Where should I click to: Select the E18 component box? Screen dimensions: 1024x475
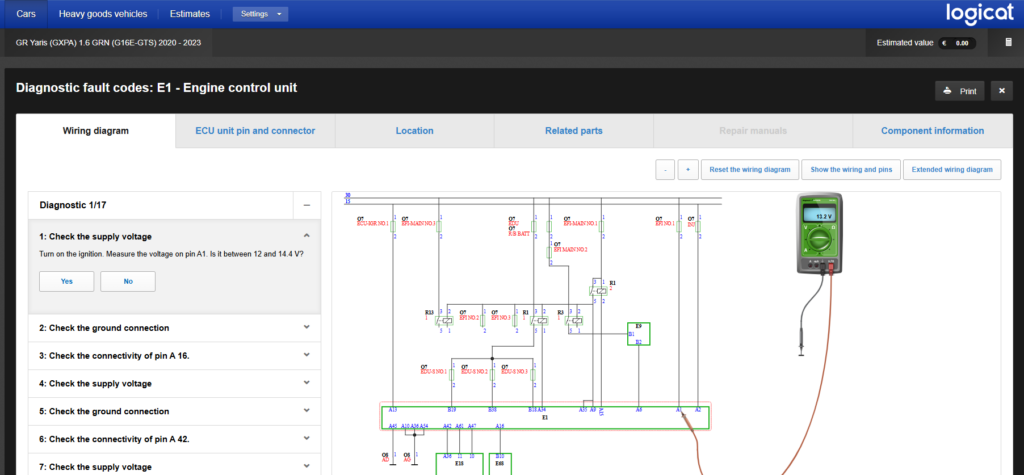[459, 464]
